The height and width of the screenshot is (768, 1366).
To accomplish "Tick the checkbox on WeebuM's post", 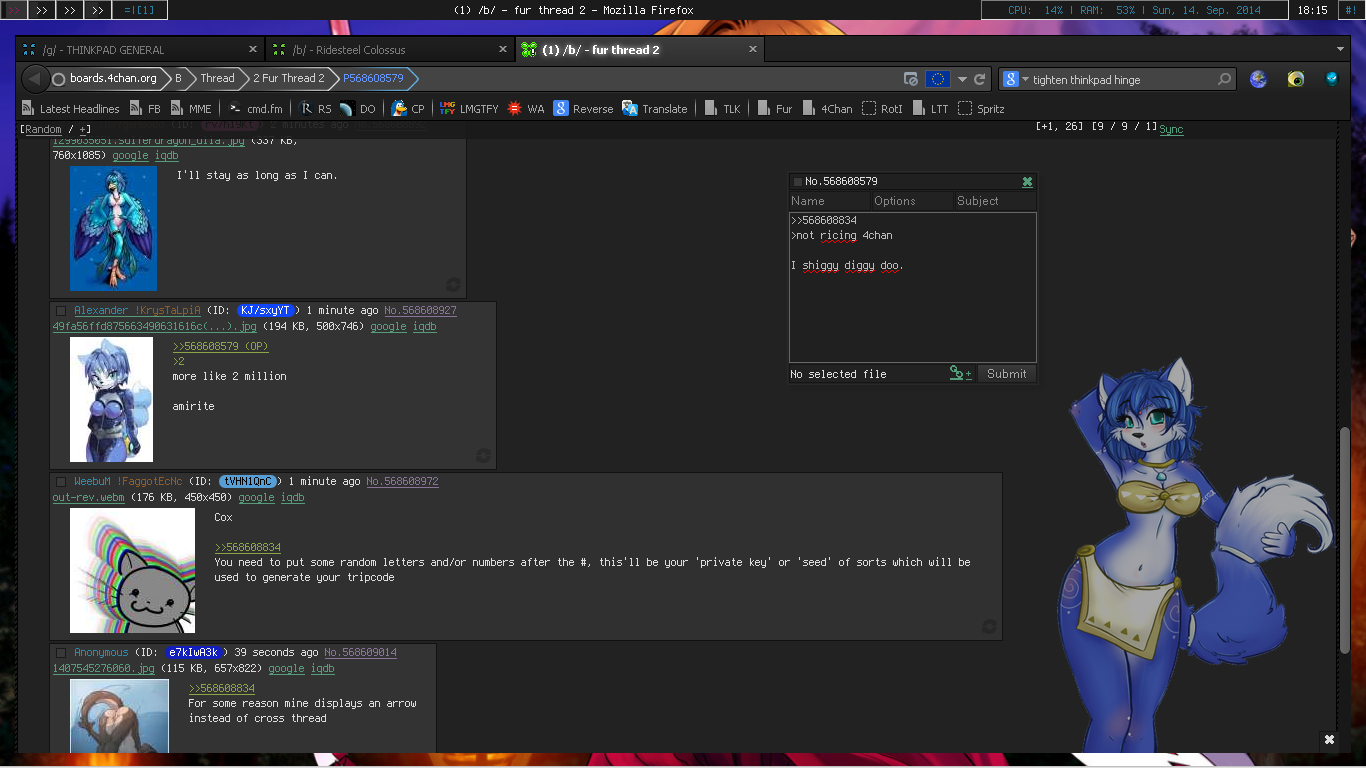I will [x=61, y=482].
